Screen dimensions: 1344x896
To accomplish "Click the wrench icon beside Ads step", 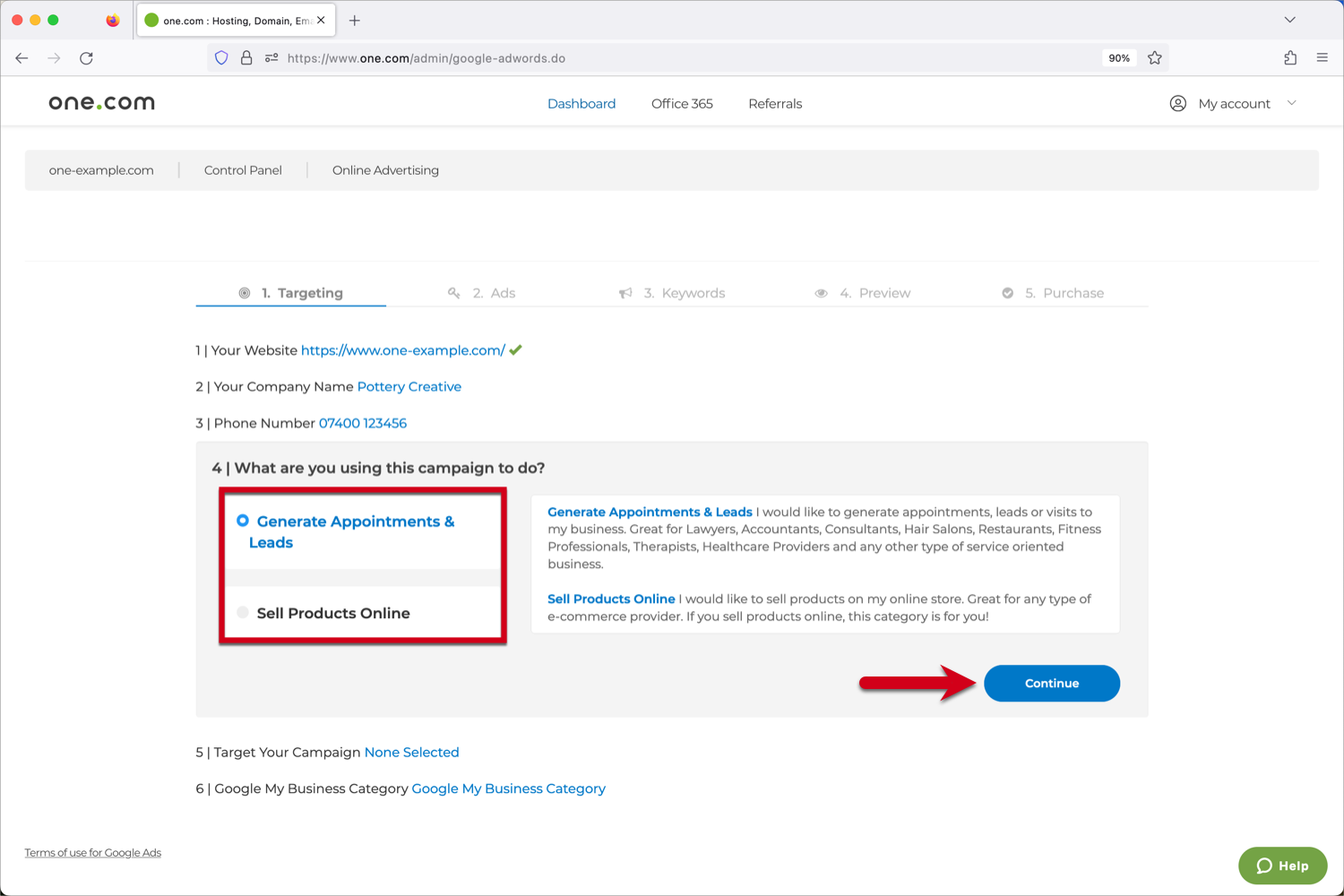I will [454, 292].
